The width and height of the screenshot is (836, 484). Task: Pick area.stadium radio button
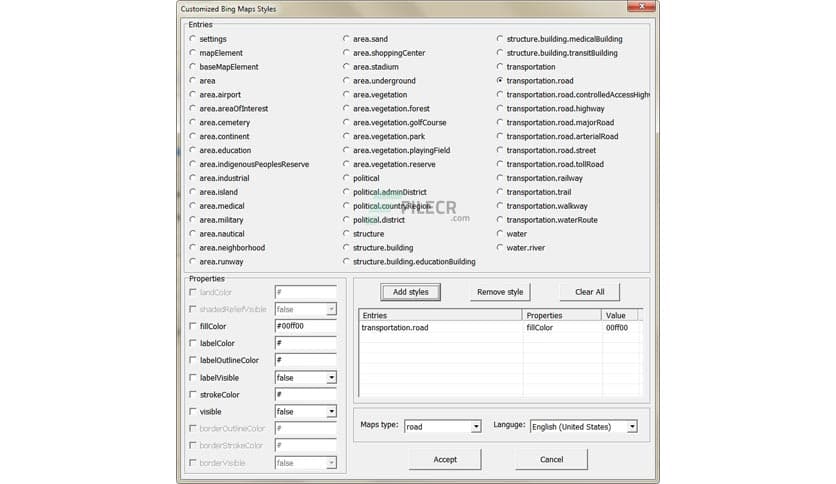point(346,67)
